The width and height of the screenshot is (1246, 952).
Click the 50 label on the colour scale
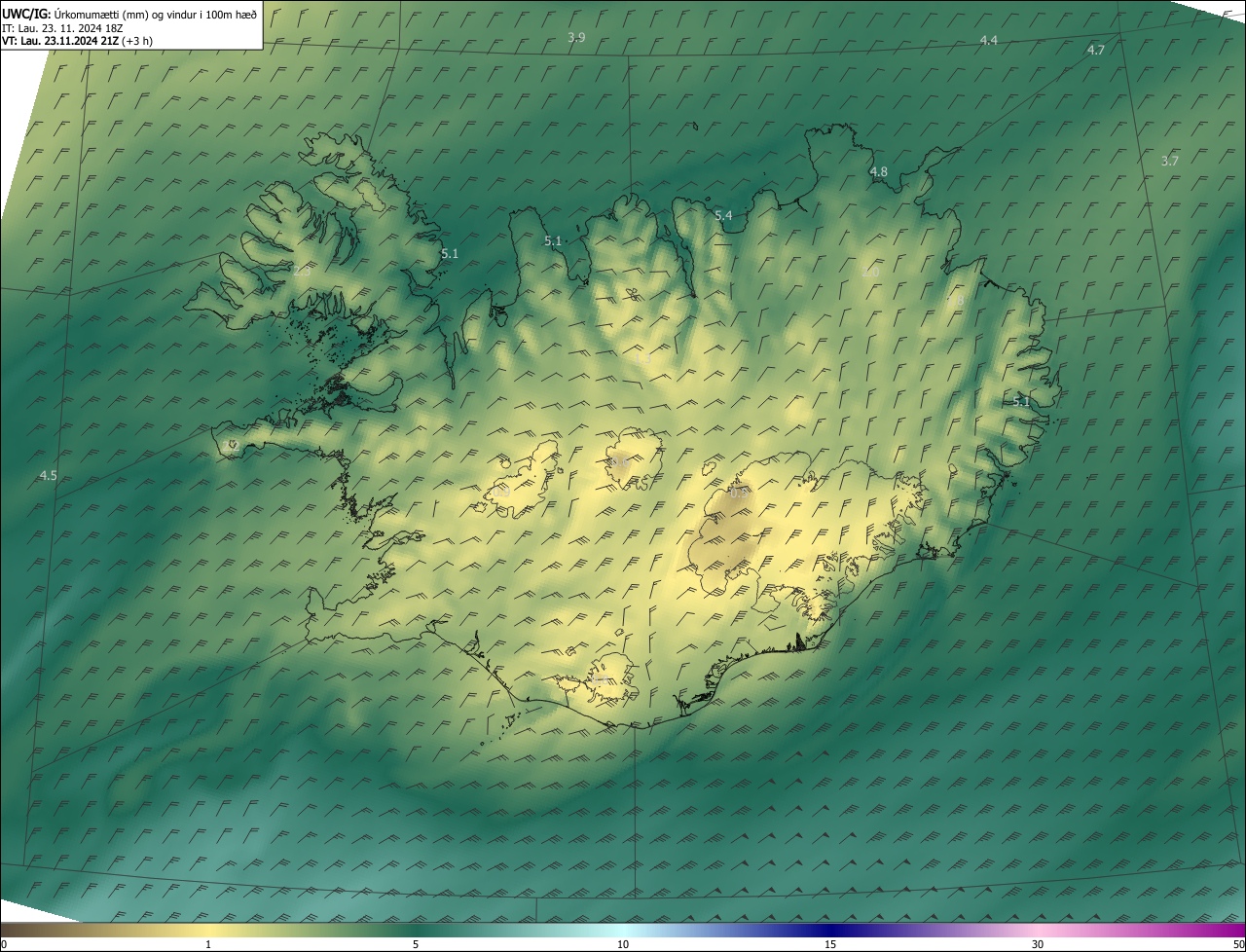point(1237,944)
